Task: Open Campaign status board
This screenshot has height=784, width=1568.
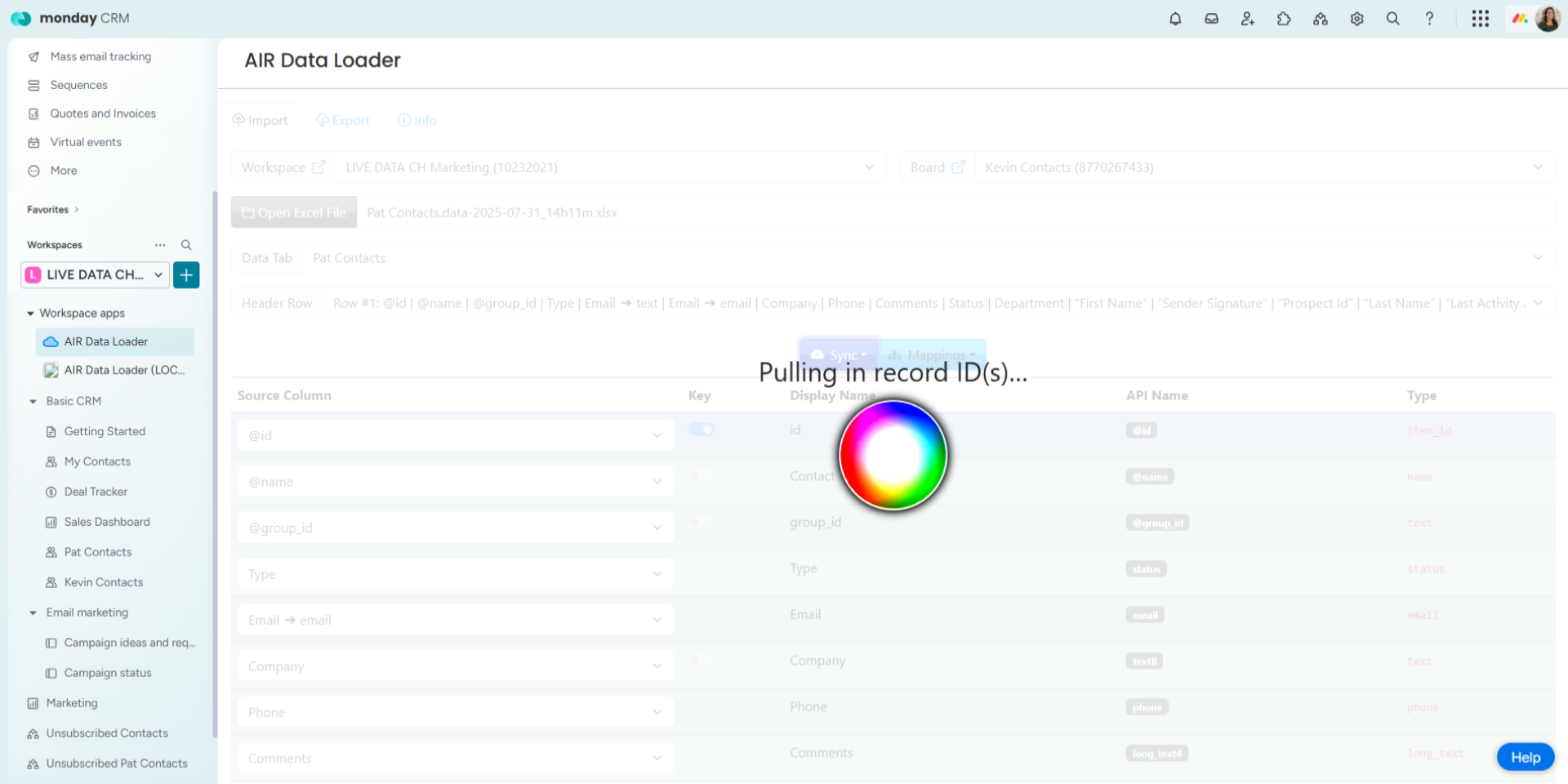Action: (x=108, y=673)
